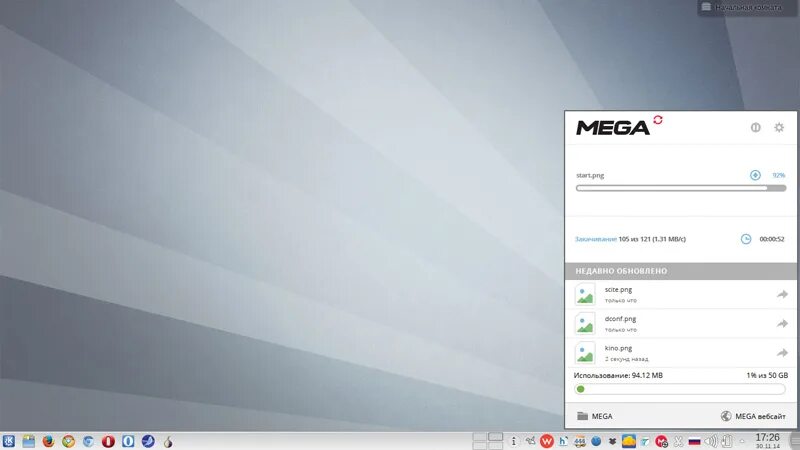Open dconf.png thumbnail in recent list
The height and width of the screenshot is (450, 800).
(585, 323)
